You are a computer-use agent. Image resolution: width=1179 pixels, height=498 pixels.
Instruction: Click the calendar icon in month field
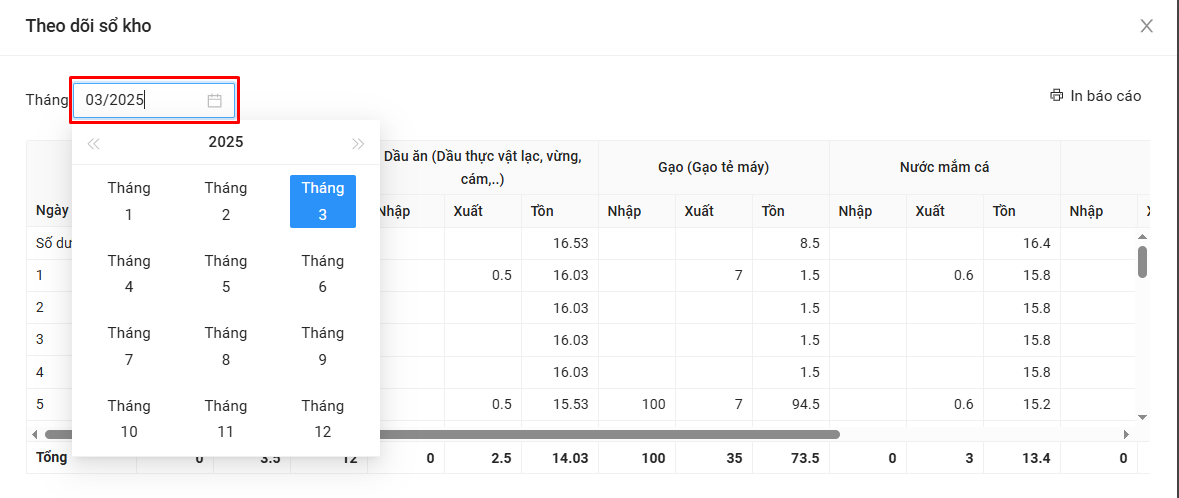pos(214,100)
